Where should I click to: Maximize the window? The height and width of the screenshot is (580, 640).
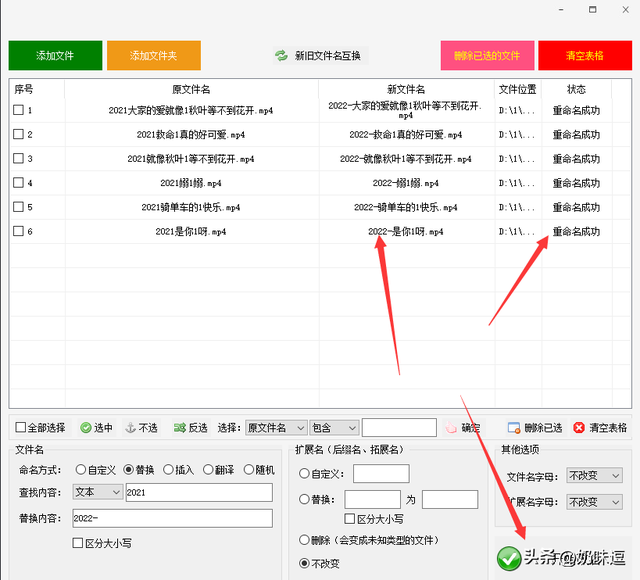(593, 9)
